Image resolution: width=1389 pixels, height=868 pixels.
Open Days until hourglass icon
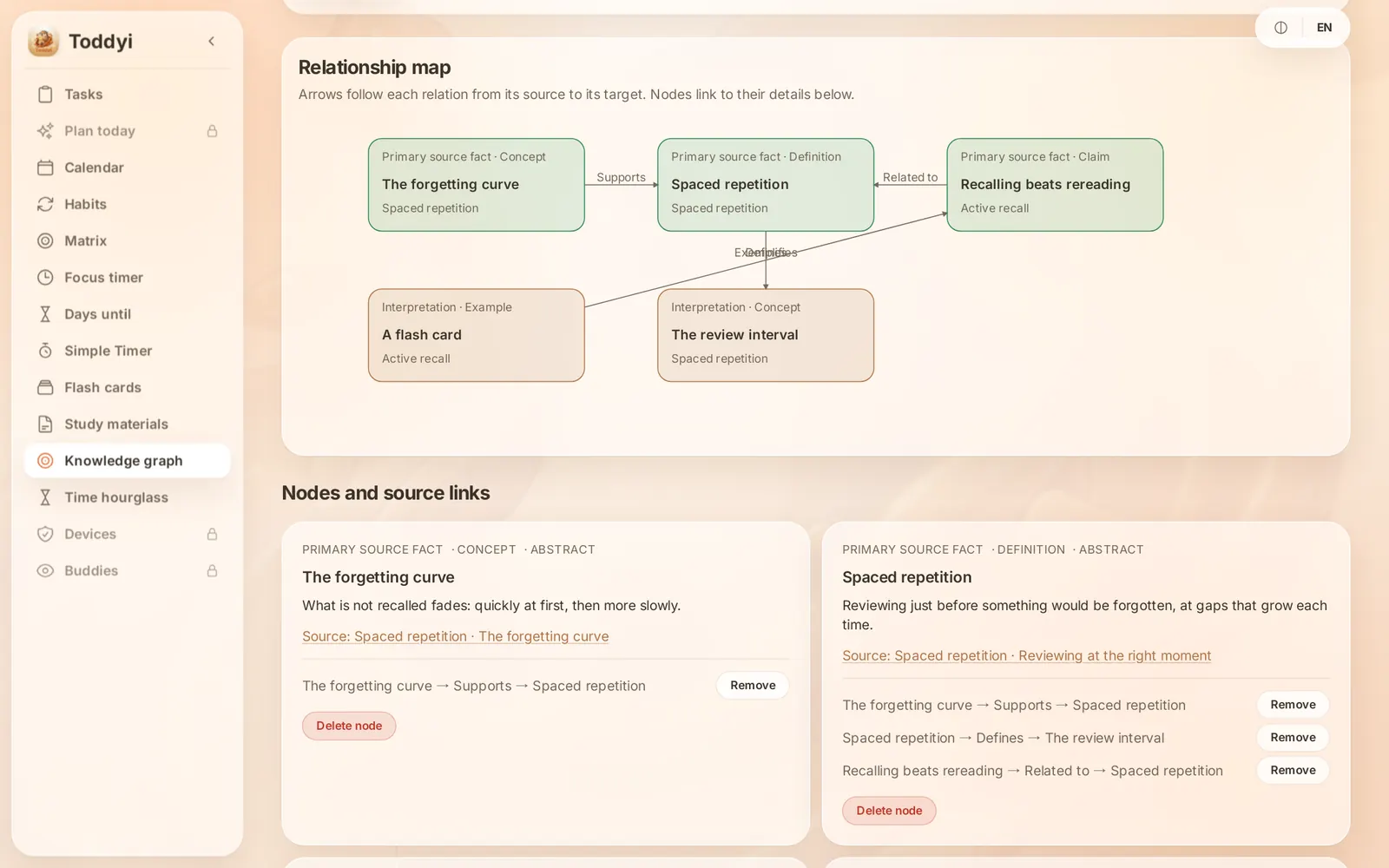pos(45,314)
